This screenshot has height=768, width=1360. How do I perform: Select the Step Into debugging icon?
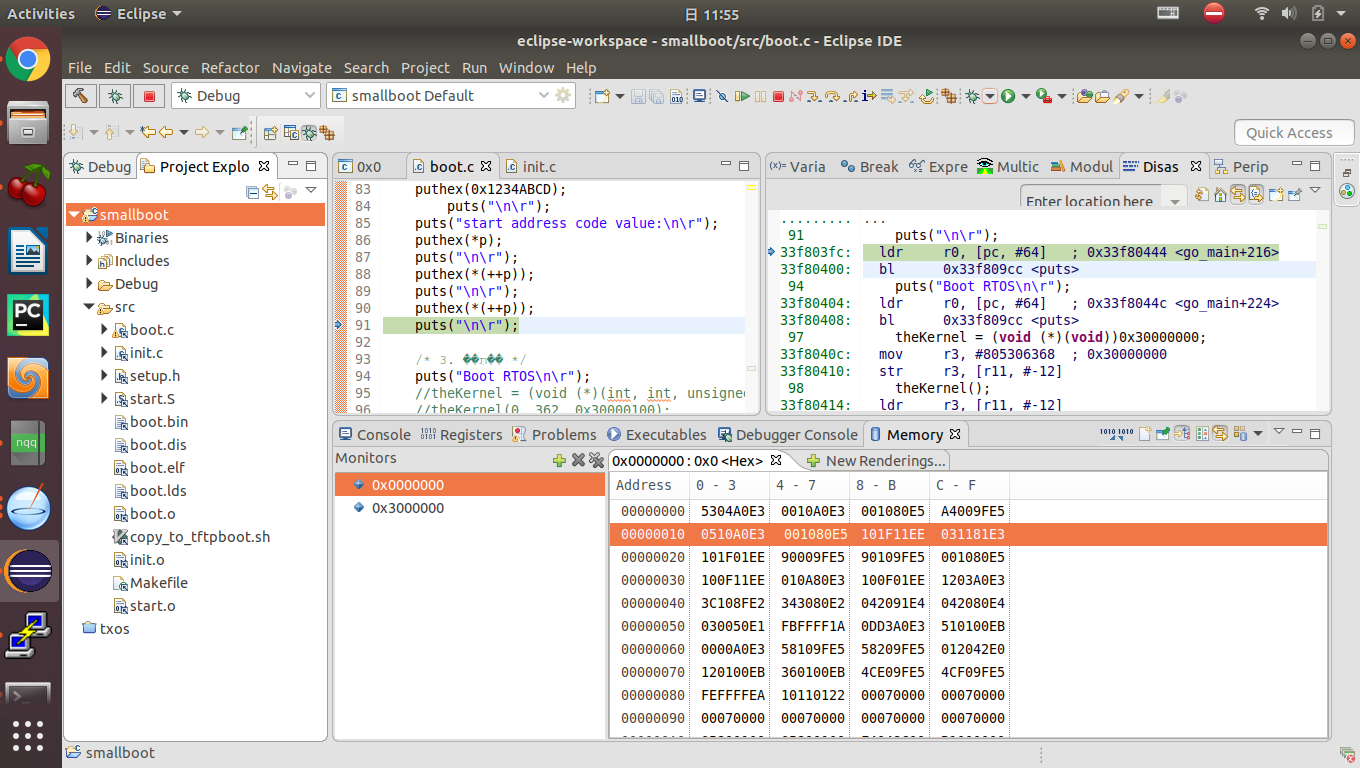click(x=813, y=96)
